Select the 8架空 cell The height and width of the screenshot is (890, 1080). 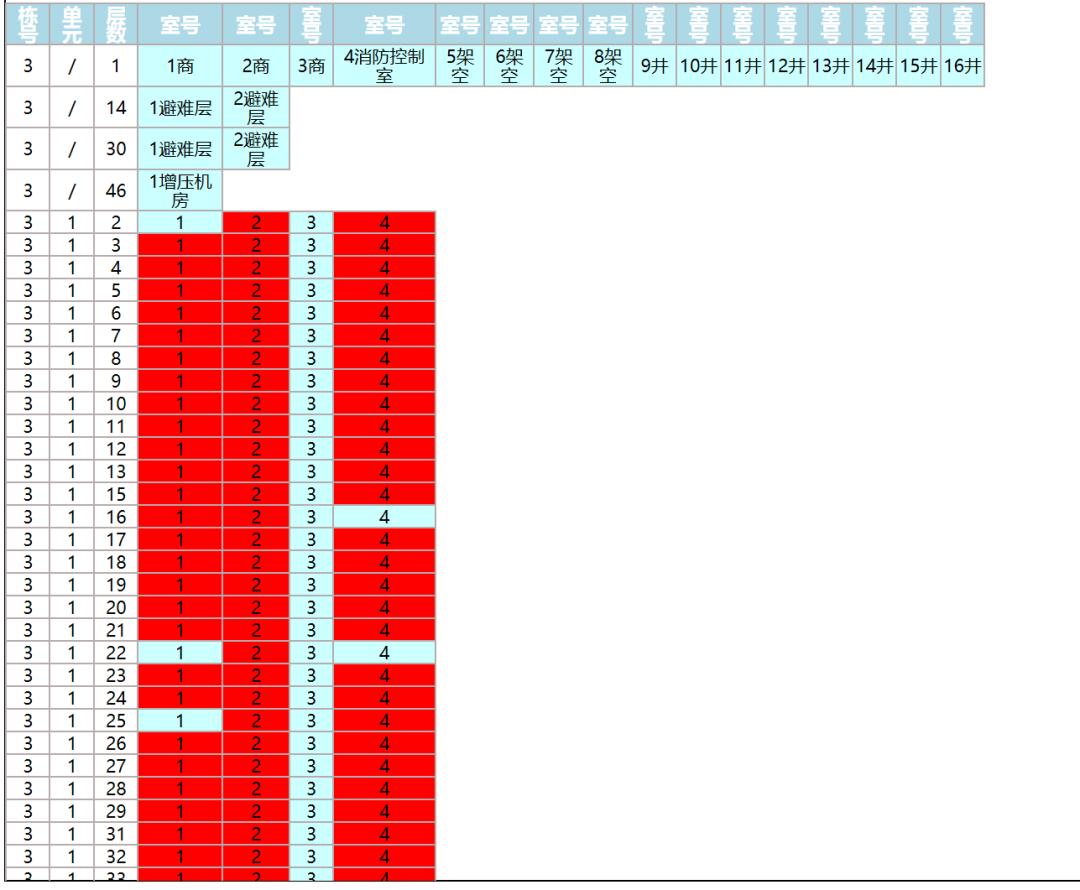(608, 66)
